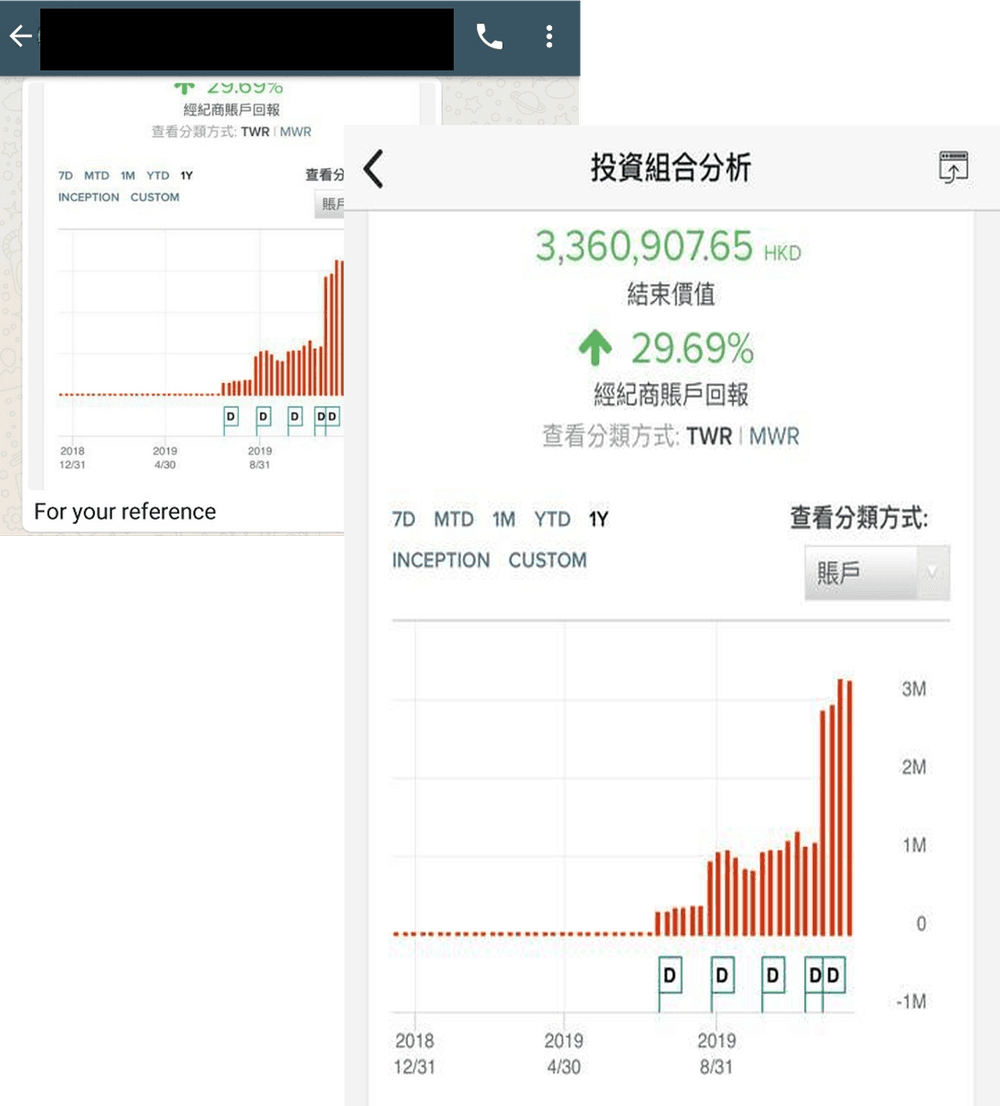Select the 1M period in the large panel
The width and height of the screenshot is (1000, 1106).
(x=504, y=520)
